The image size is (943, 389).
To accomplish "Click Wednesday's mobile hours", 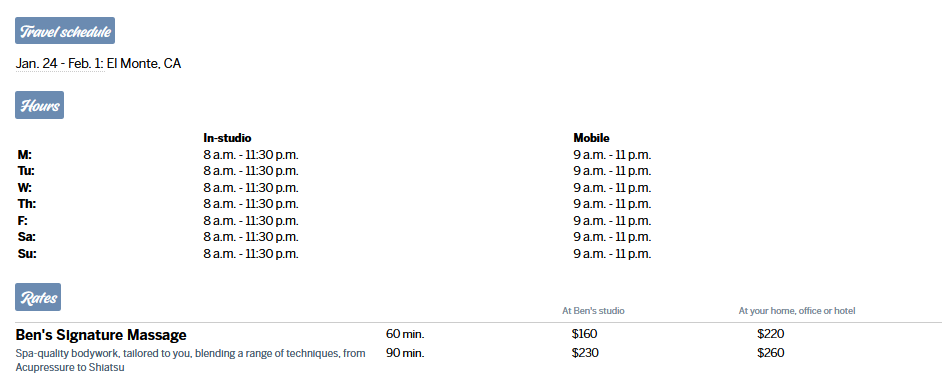I will coord(612,188).
